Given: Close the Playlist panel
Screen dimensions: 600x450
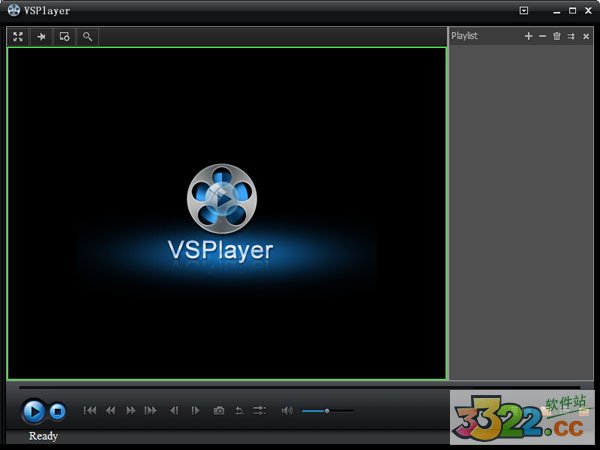Looking at the screenshot, I should click(x=586, y=36).
